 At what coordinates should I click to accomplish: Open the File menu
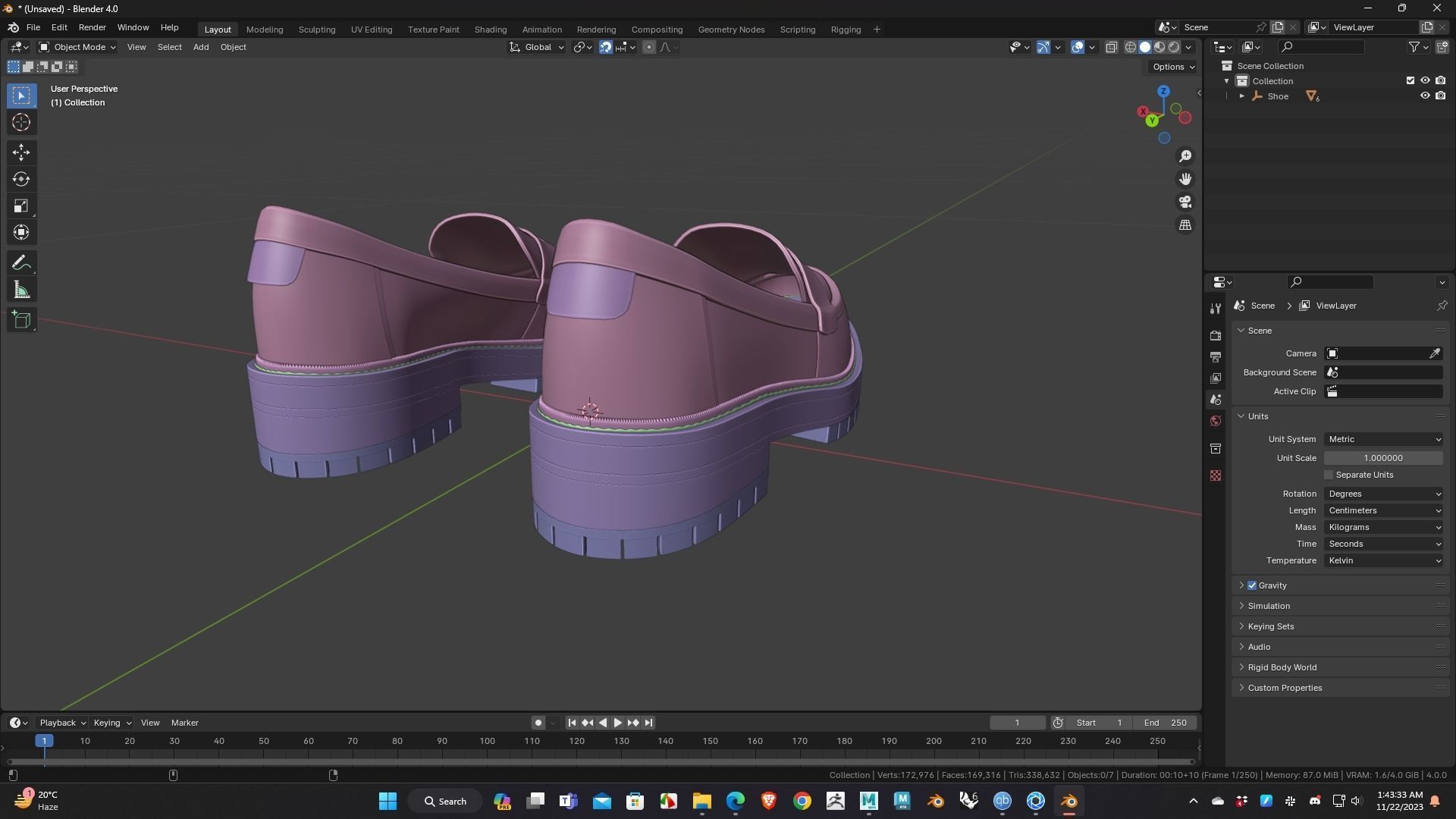(x=33, y=27)
